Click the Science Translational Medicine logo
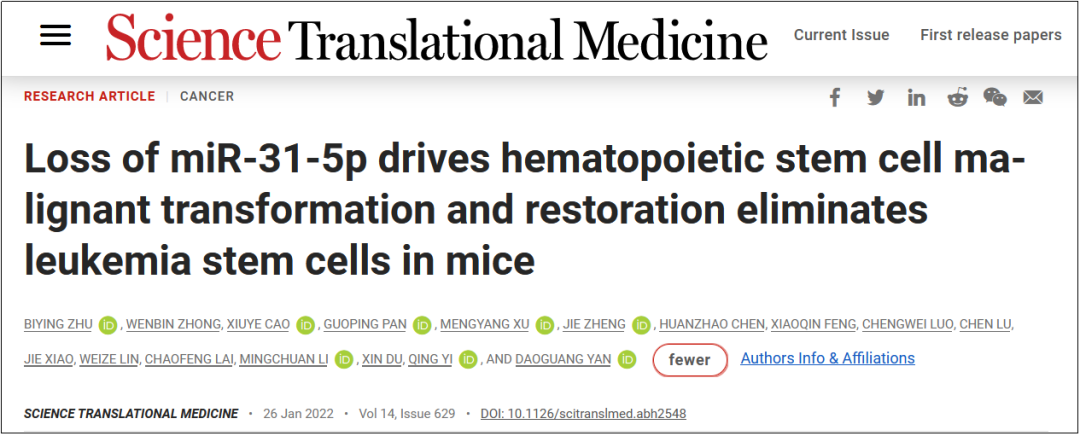The height and width of the screenshot is (436, 1080). [437, 38]
